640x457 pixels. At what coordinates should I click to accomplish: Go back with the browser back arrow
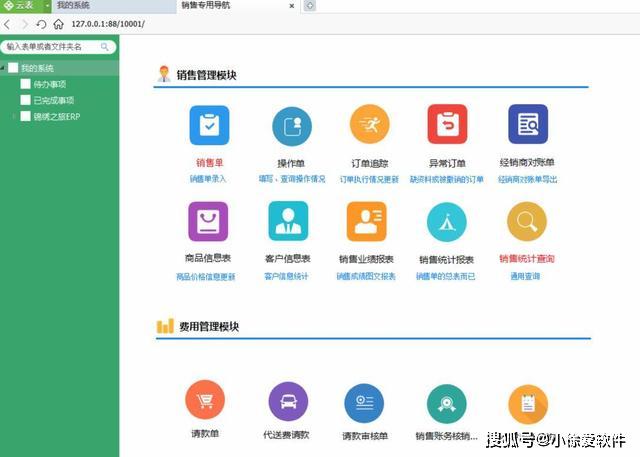point(7,24)
